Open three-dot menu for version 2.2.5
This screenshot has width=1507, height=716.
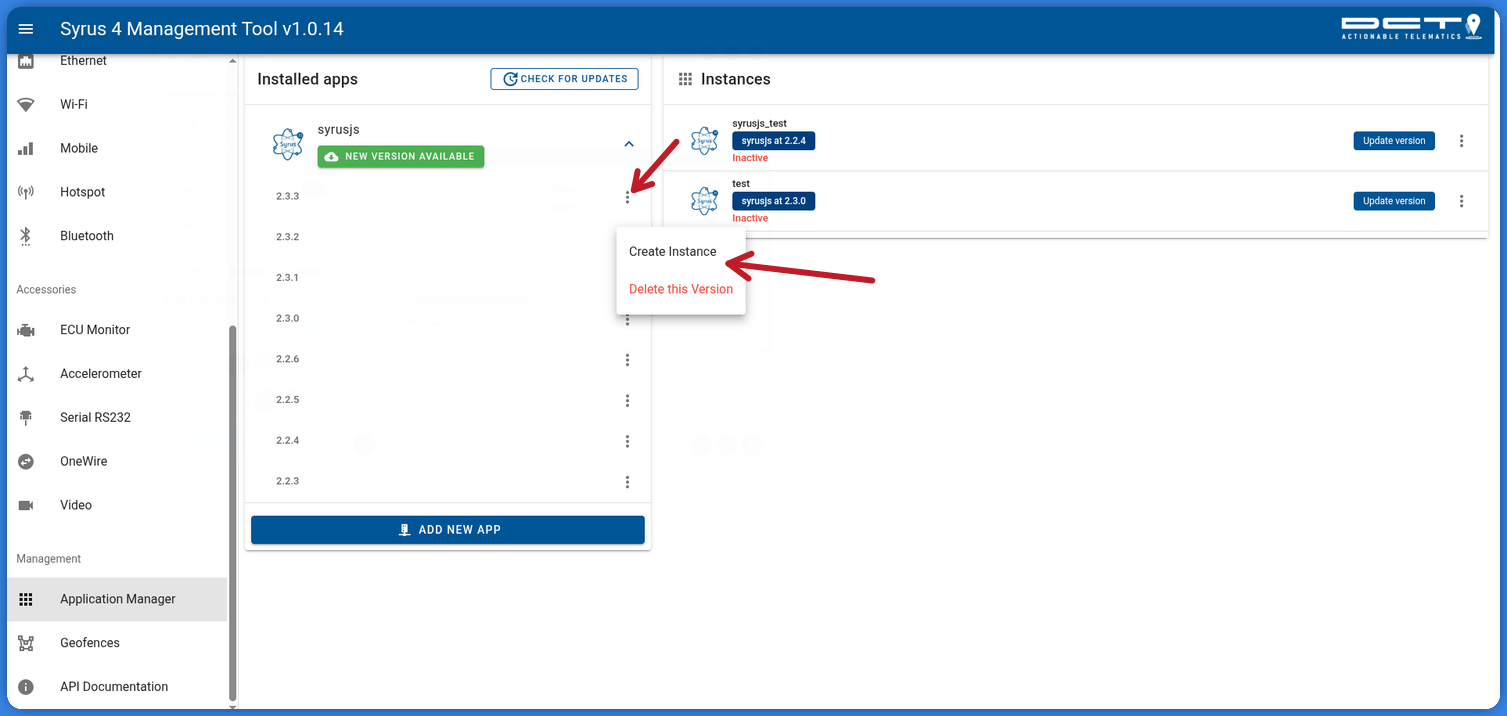(x=627, y=401)
